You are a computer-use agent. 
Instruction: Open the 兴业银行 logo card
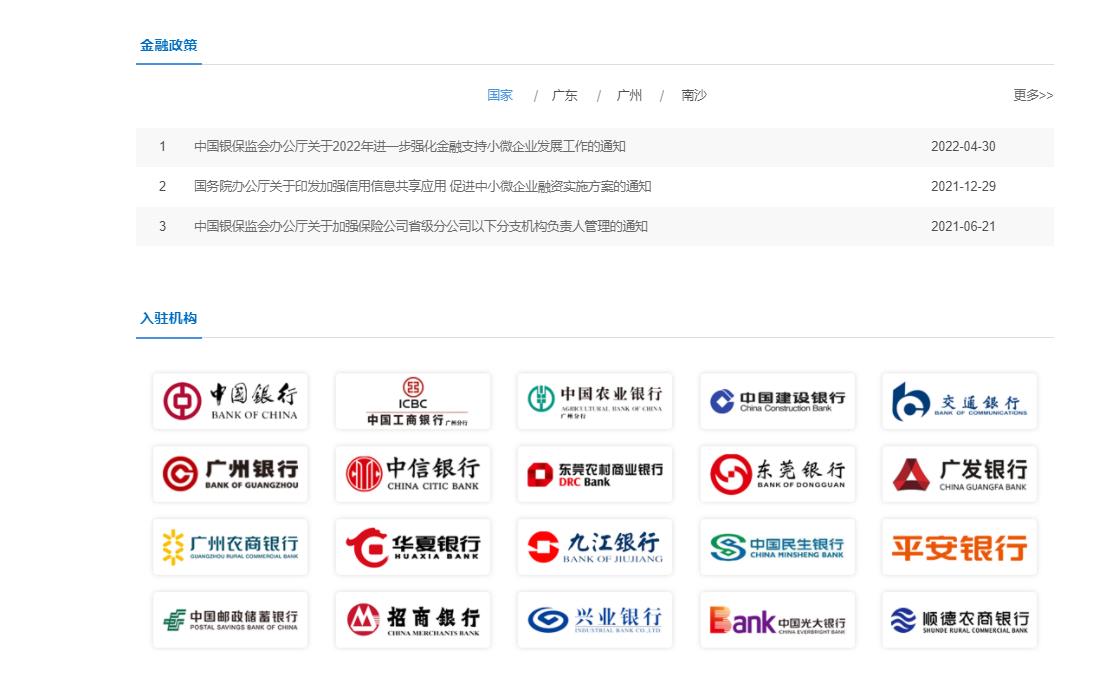pos(595,620)
